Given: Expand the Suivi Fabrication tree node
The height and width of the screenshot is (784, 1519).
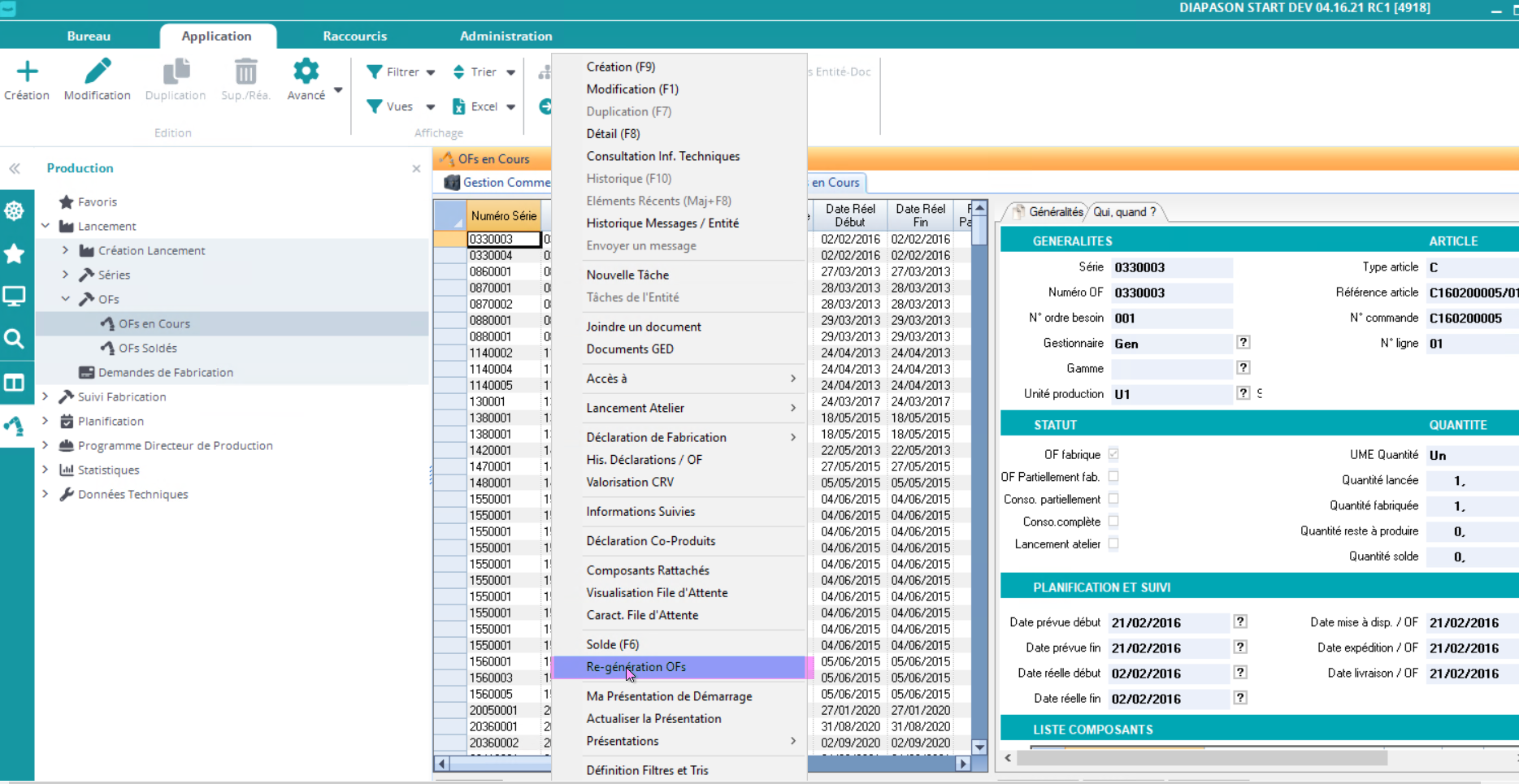Looking at the screenshot, I should [46, 396].
